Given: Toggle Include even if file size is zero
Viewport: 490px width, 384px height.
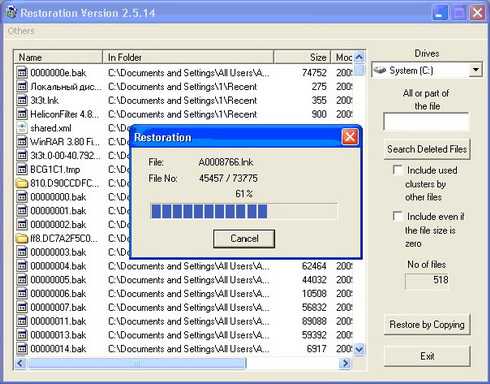Looking at the screenshot, I should point(398,216).
